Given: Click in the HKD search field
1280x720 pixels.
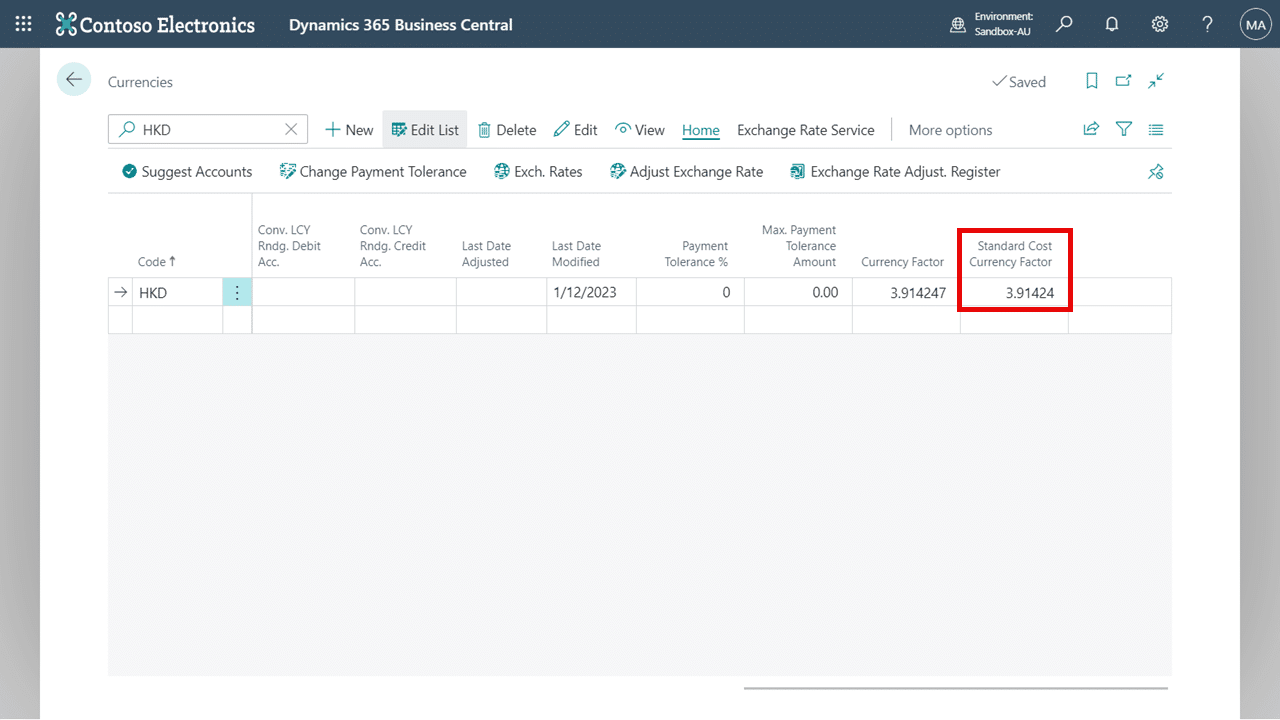Looking at the screenshot, I should (x=208, y=129).
